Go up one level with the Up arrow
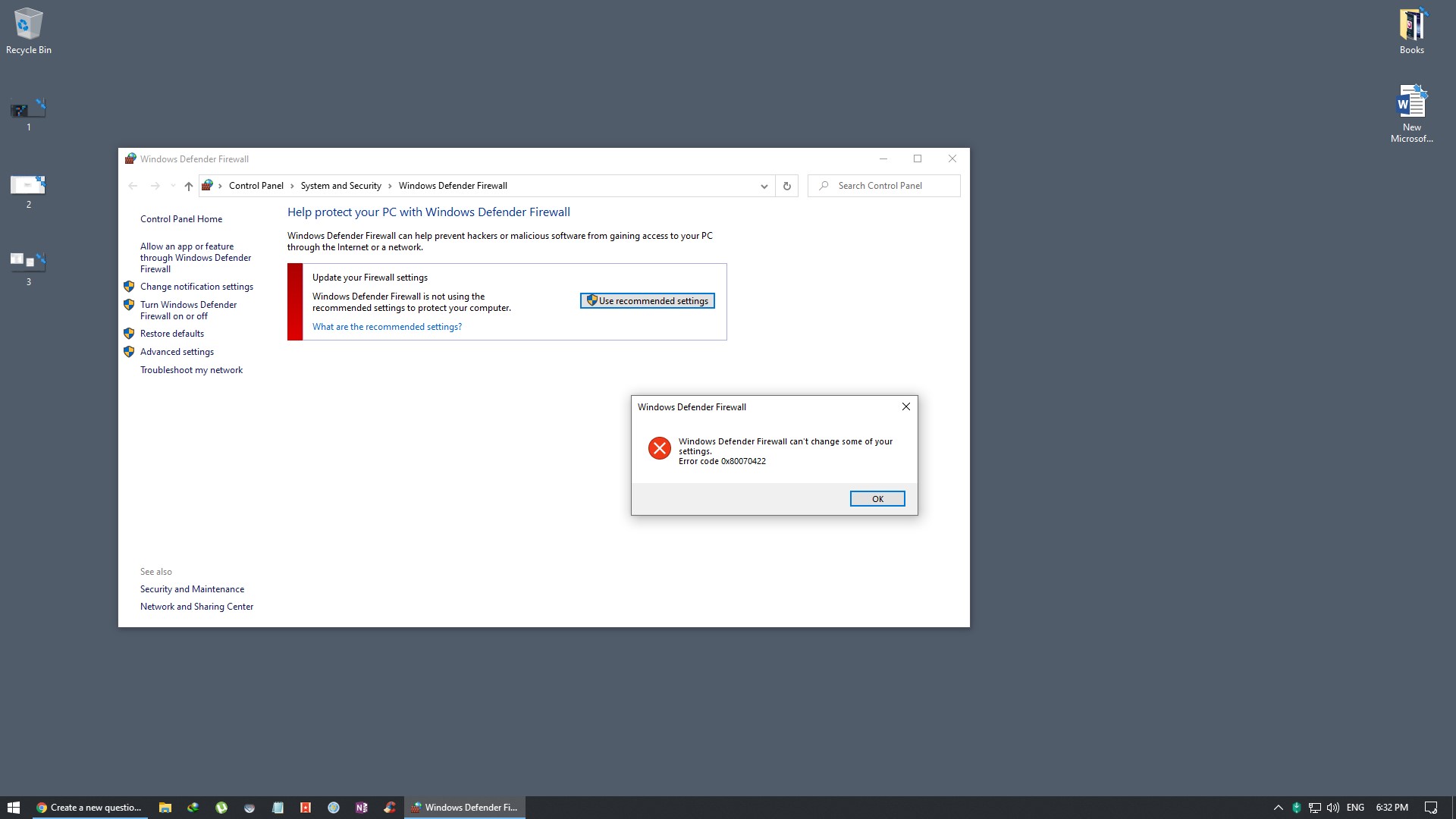The image size is (1456, 819). [189, 186]
